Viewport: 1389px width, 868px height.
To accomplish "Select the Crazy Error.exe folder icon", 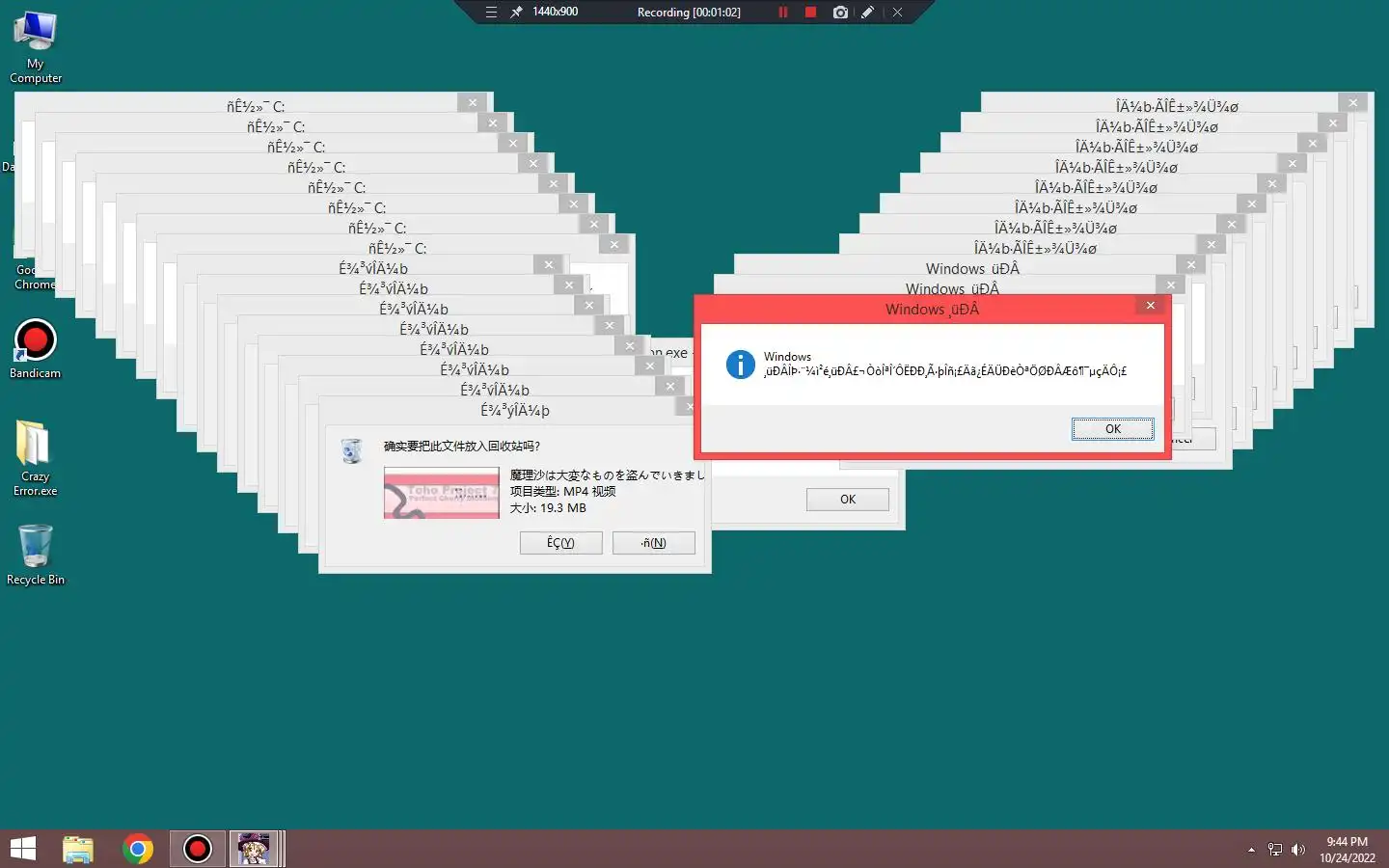I will point(36,458).
